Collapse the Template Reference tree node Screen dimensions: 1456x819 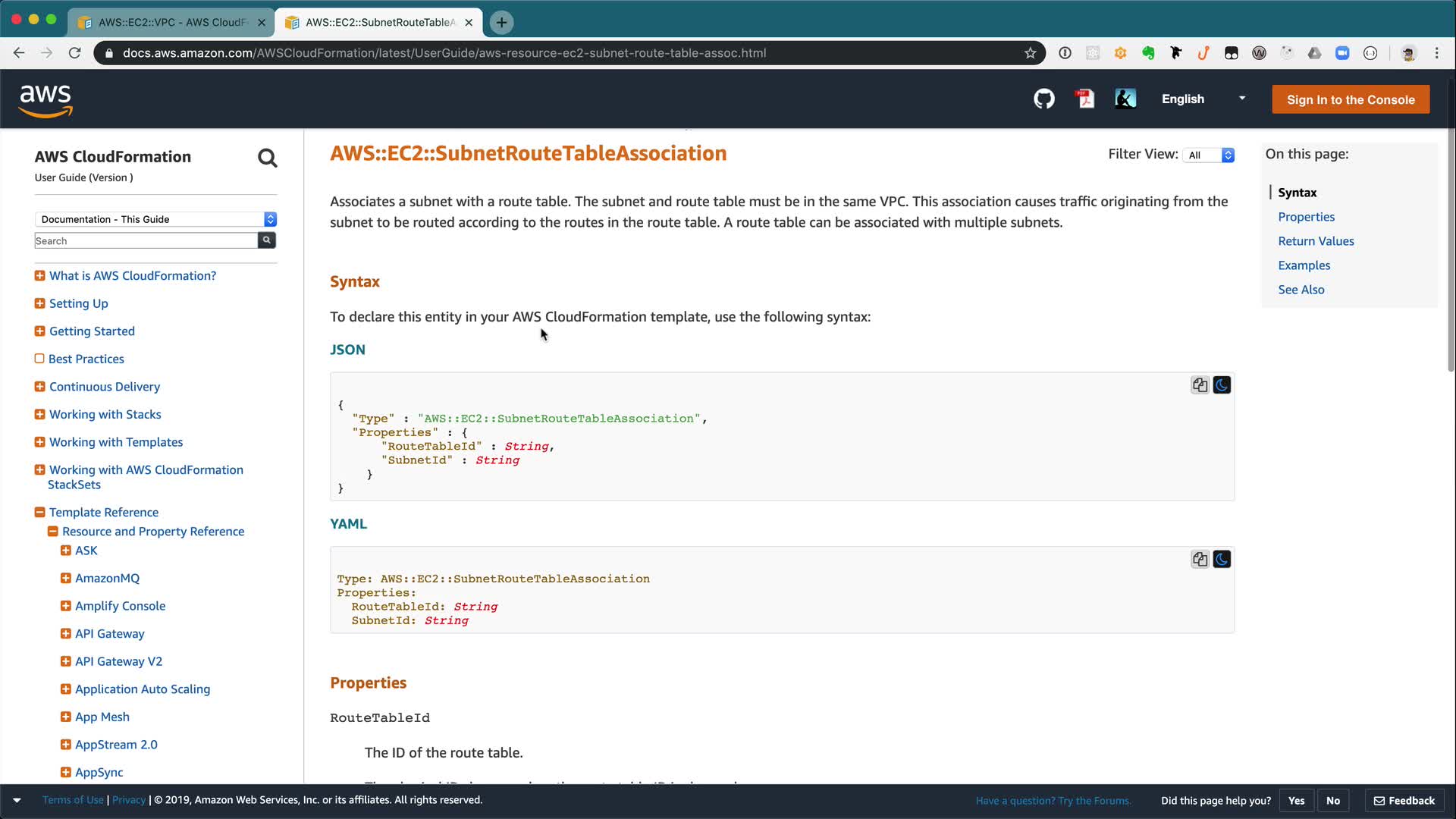pos(39,513)
